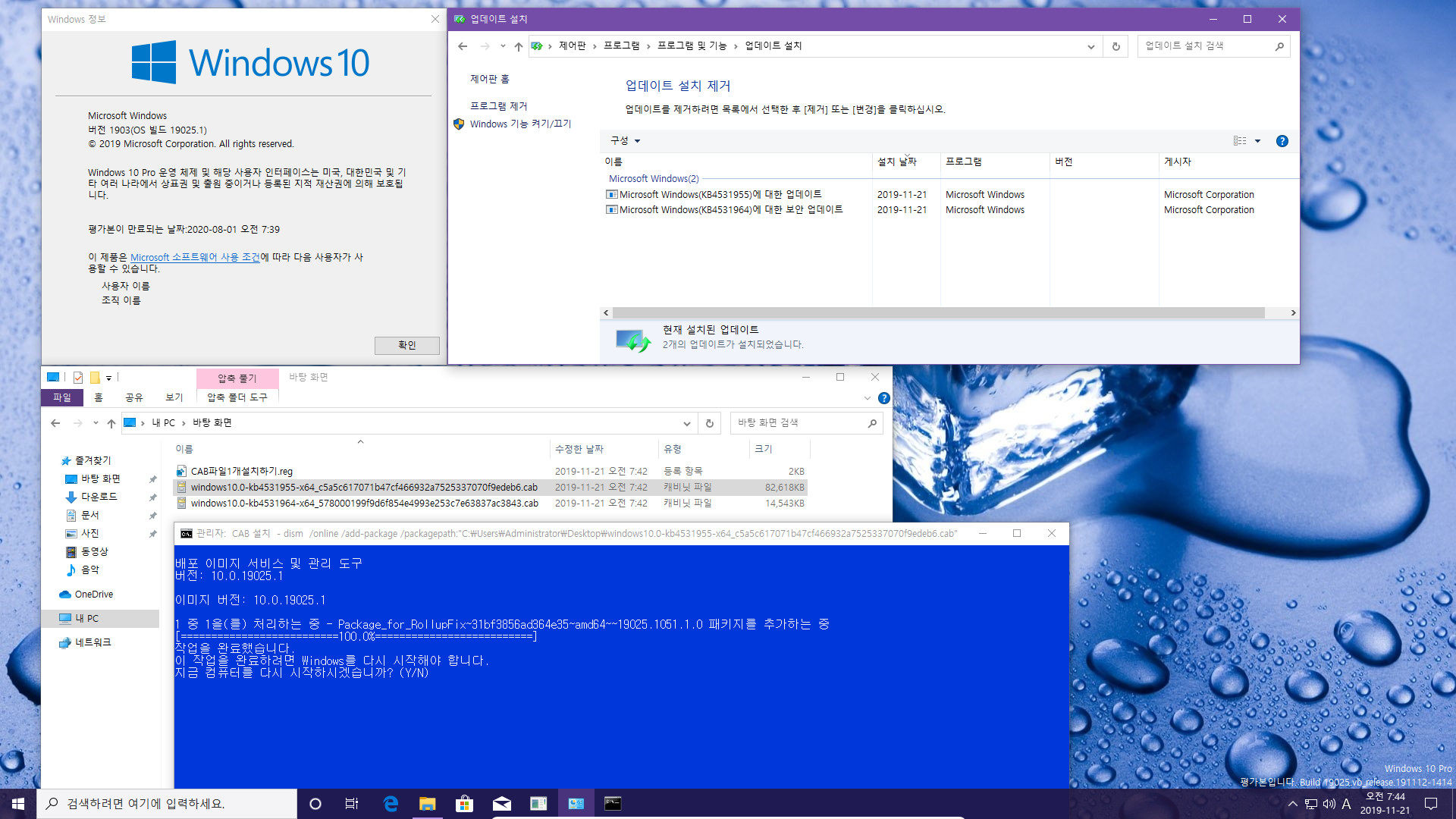This screenshot has height=819, width=1456.
Task: Open Windows 기능 켜기/끄기 link
Action: (x=520, y=124)
